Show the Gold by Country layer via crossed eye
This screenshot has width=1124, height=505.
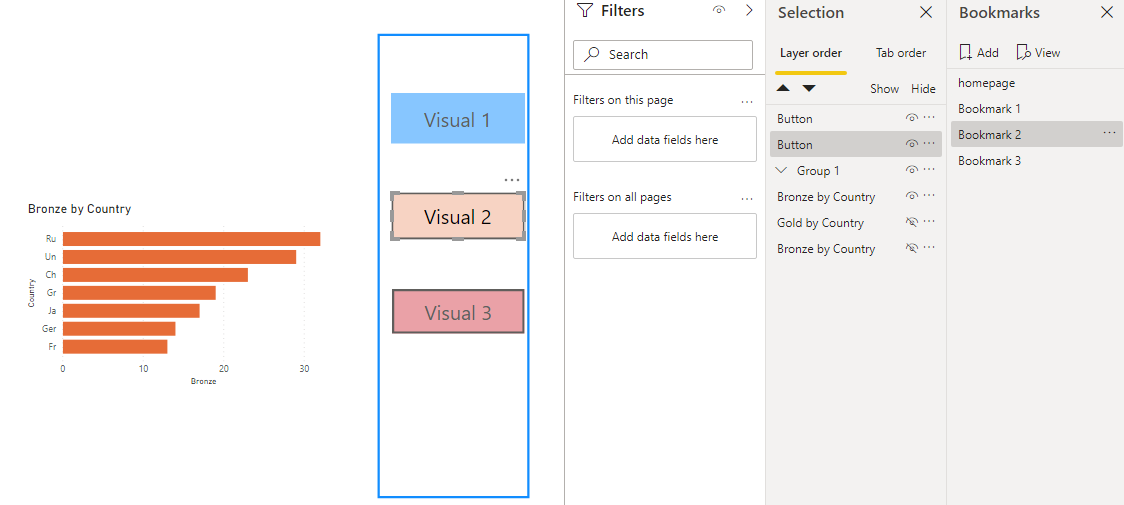pyautogui.click(x=912, y=222)
